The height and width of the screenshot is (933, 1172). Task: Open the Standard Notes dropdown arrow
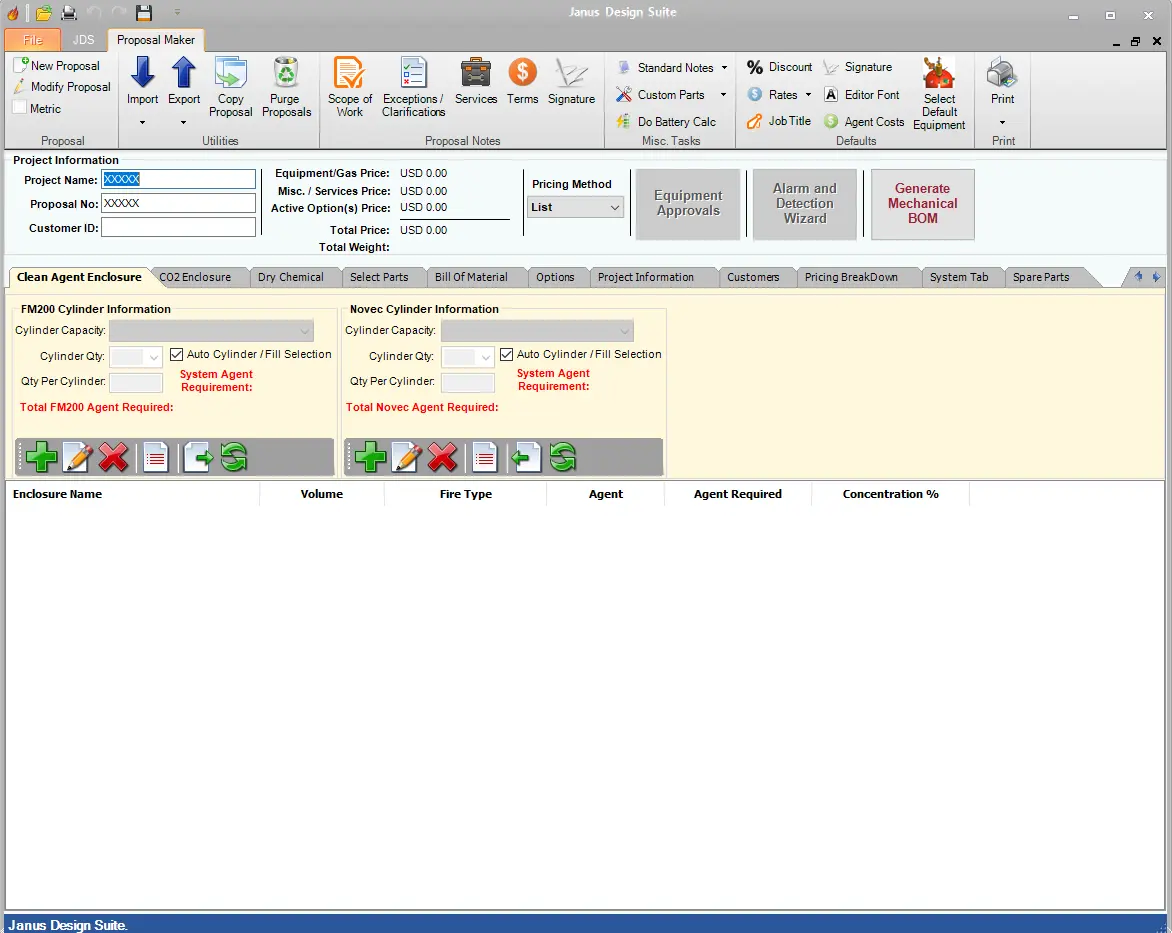pos(724,68)
